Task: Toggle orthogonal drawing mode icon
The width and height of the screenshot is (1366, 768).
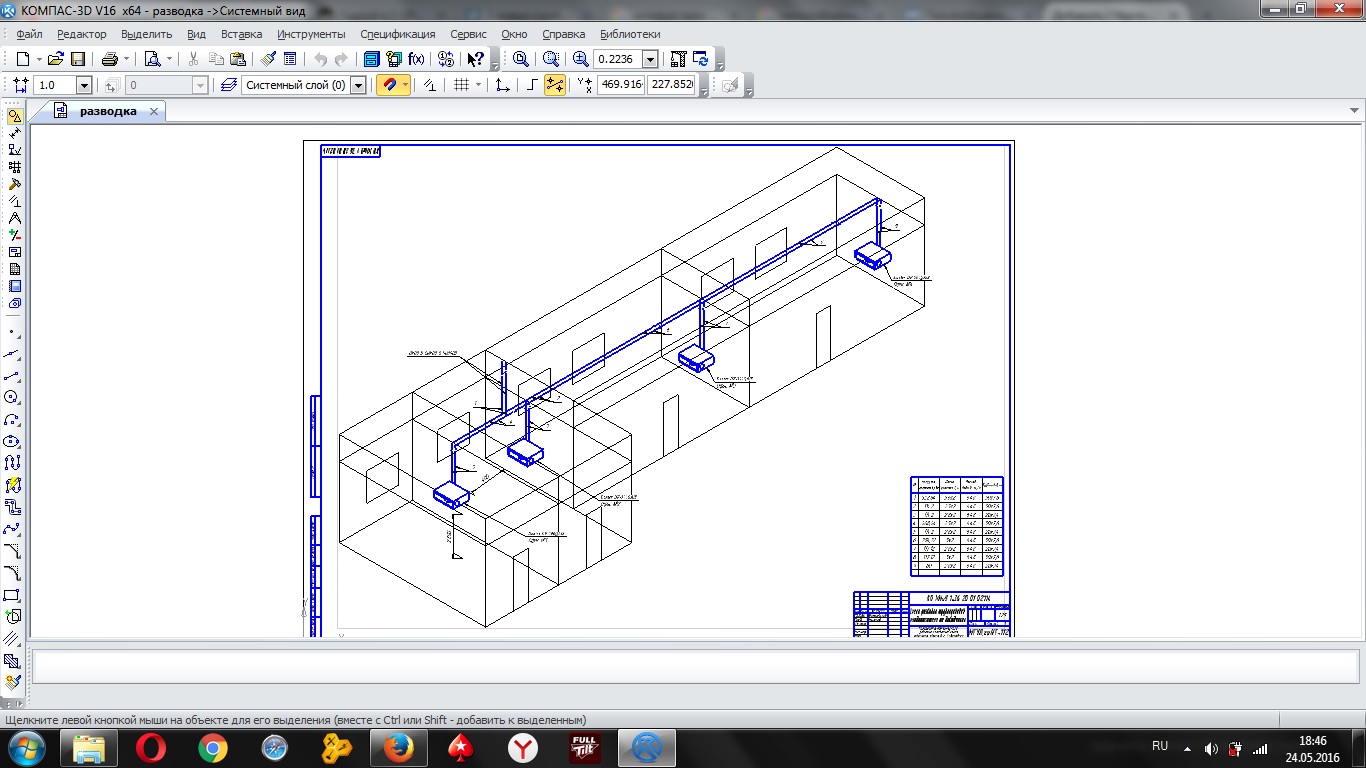Action: 532,85
